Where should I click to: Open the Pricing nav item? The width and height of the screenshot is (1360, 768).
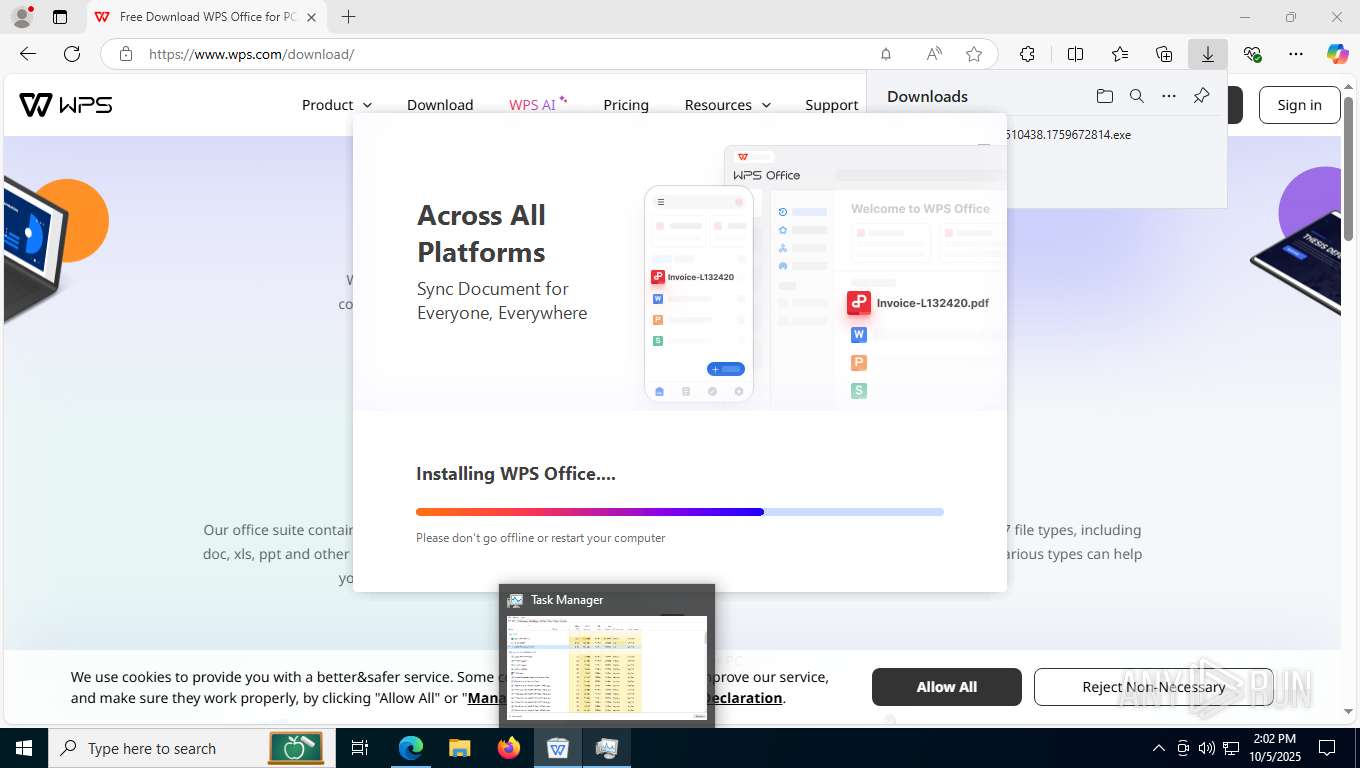(626, 105)
